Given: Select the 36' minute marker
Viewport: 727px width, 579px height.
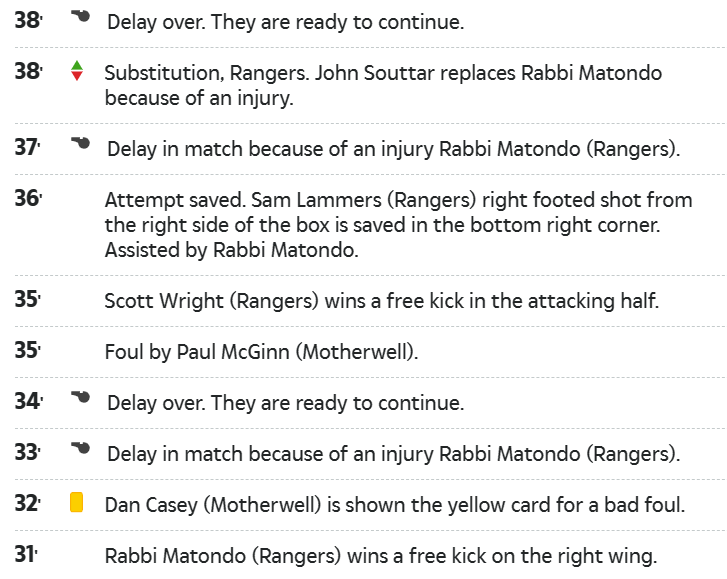Looking at the screenshot, I should click(x=28, y=198).
